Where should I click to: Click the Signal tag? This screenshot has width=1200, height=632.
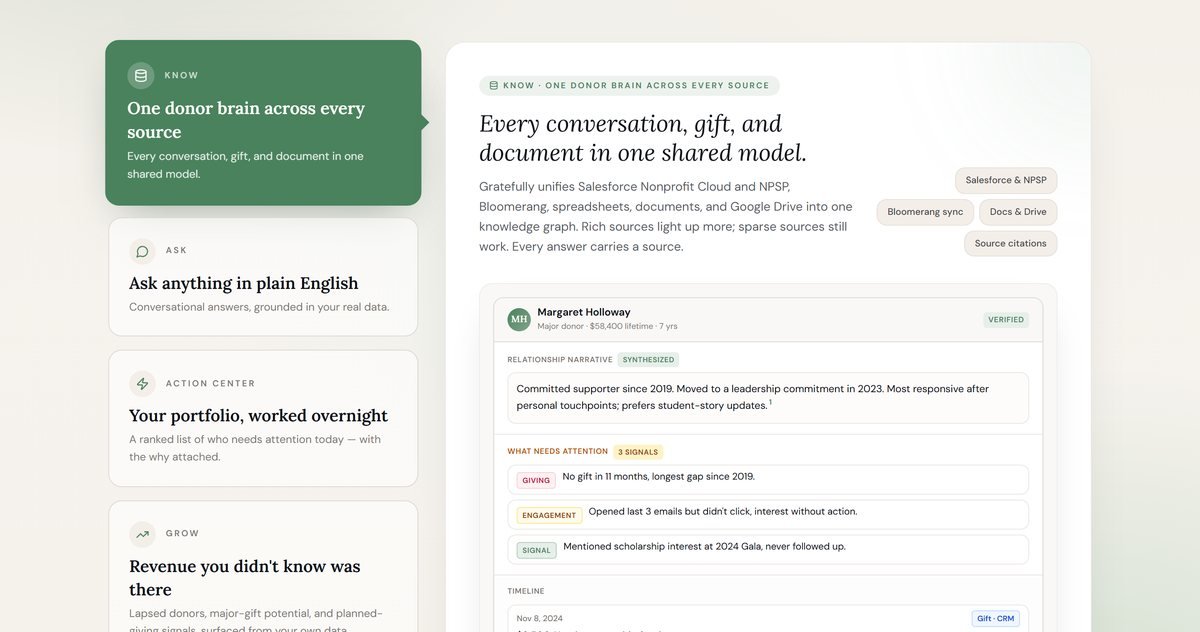click(x=537, y=550)
